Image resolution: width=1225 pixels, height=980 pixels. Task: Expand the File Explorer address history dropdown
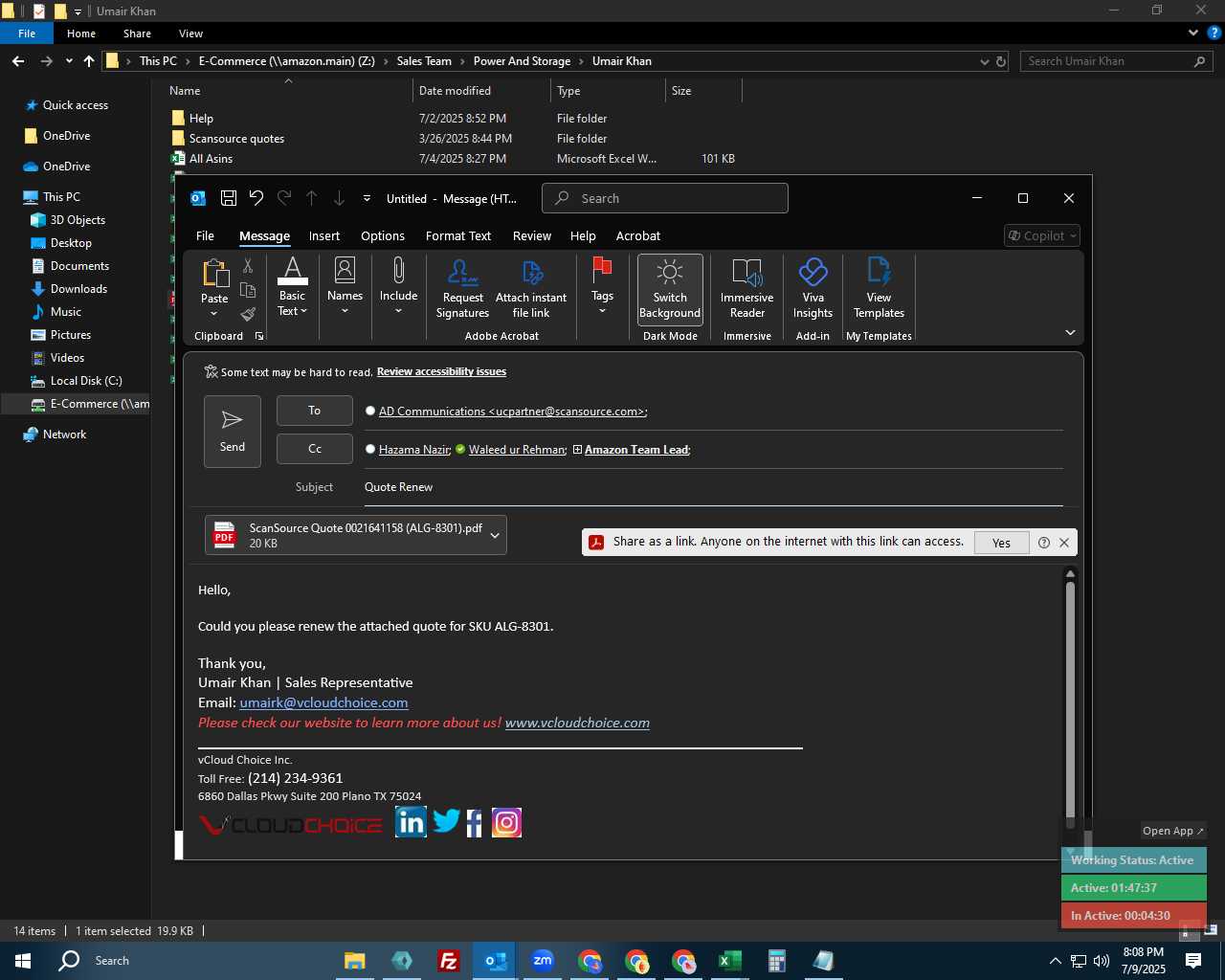pos(984,61)
